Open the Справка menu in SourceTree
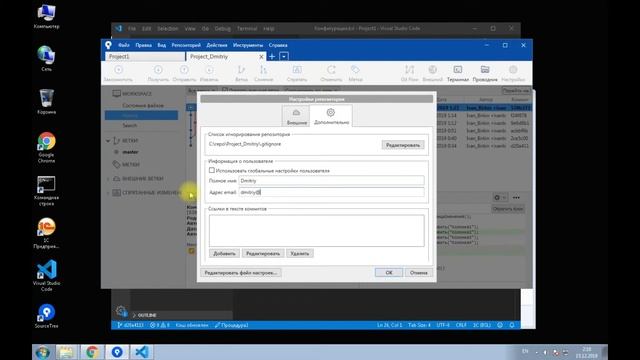640x360 pixels. coord(278,45)
